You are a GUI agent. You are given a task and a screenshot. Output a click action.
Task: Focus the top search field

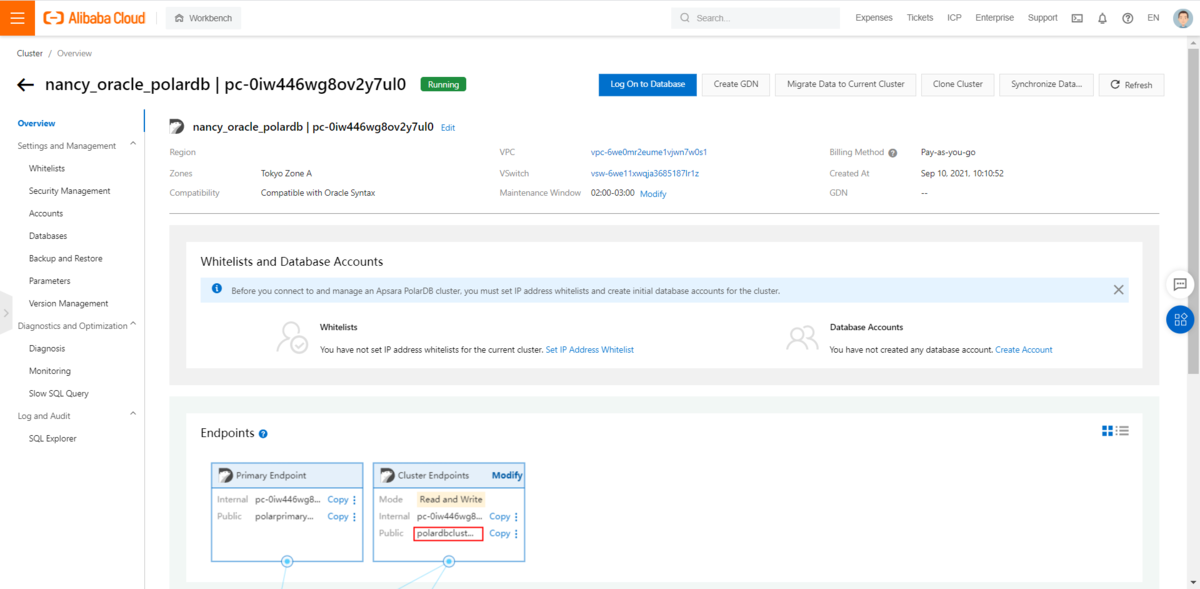[x=755, y=18]
